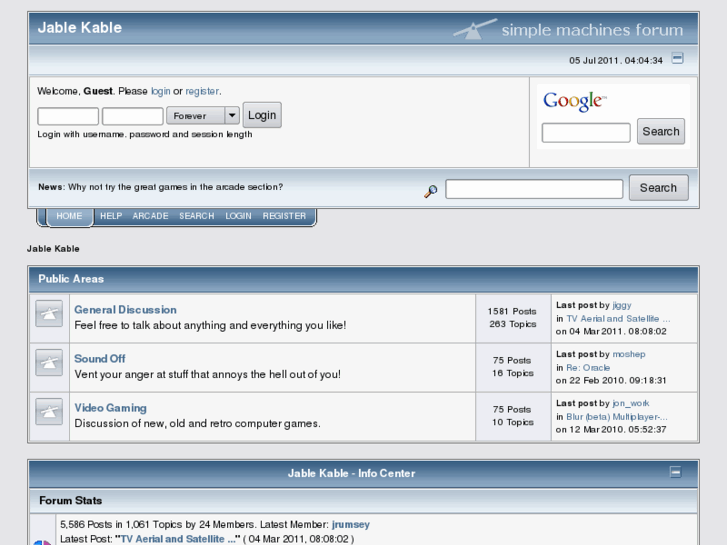The height and width of the screenshot is (545, 727).
Task: Collapse the Info Center panel
Action: pos(676,472)
